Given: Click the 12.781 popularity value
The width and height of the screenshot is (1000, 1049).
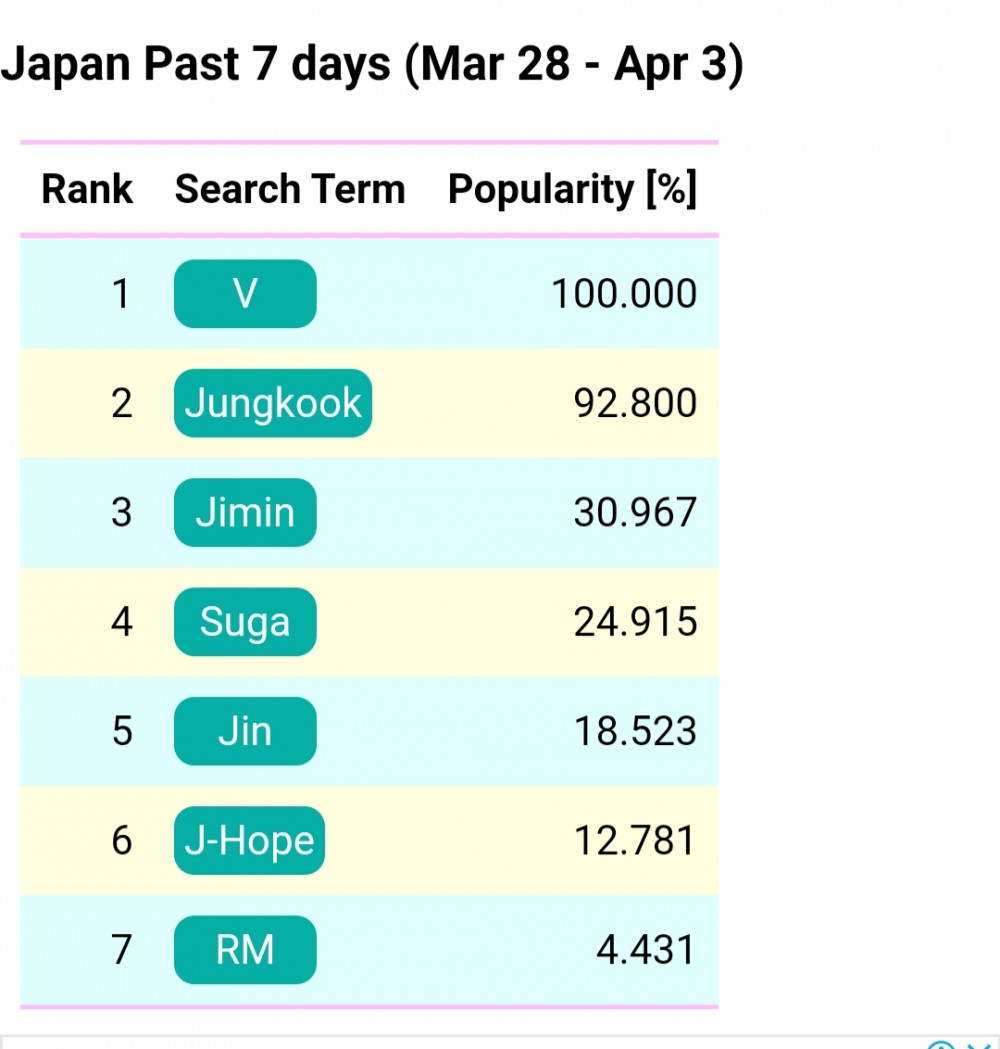Looking at the screenshot, I should pyautogui.click(x=635, y=840).
